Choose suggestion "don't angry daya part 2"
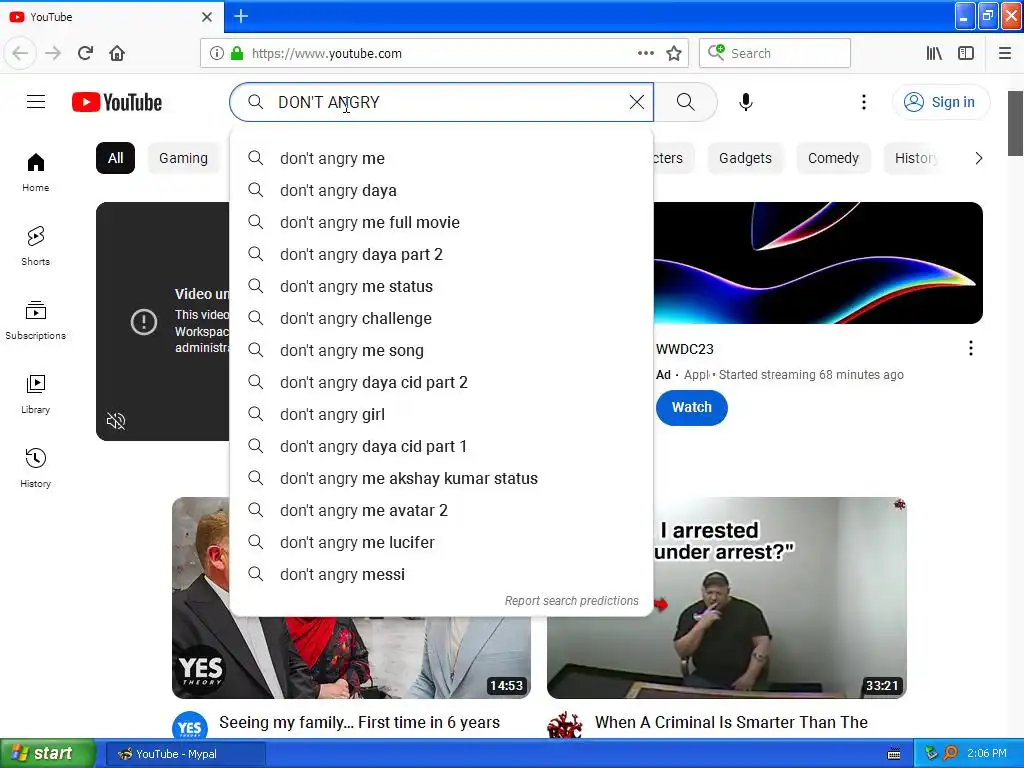The height and width of the screenshot is (768, 1024). click(x=441, y=254)
